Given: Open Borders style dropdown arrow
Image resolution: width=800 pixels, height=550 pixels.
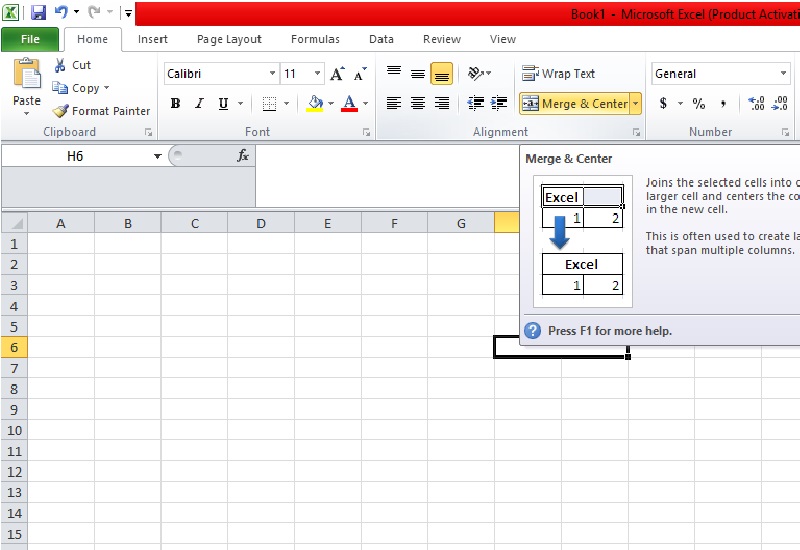Looking at the screenshot, I should [x=286, y=104].
